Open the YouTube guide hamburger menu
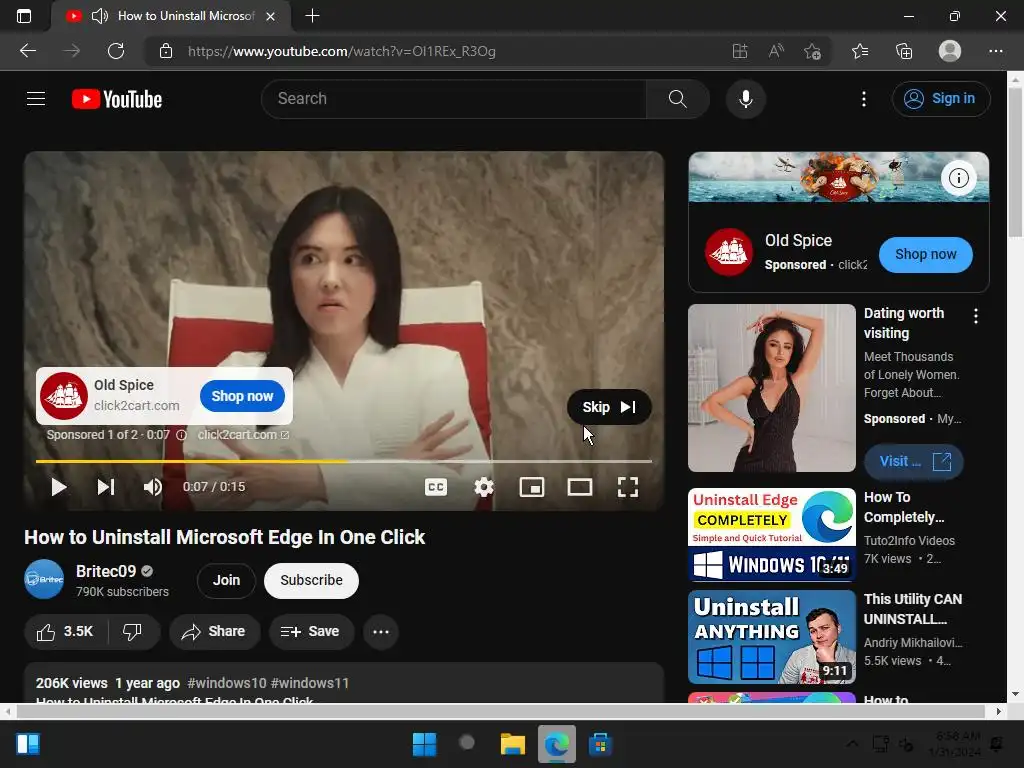 click(36, 99)
